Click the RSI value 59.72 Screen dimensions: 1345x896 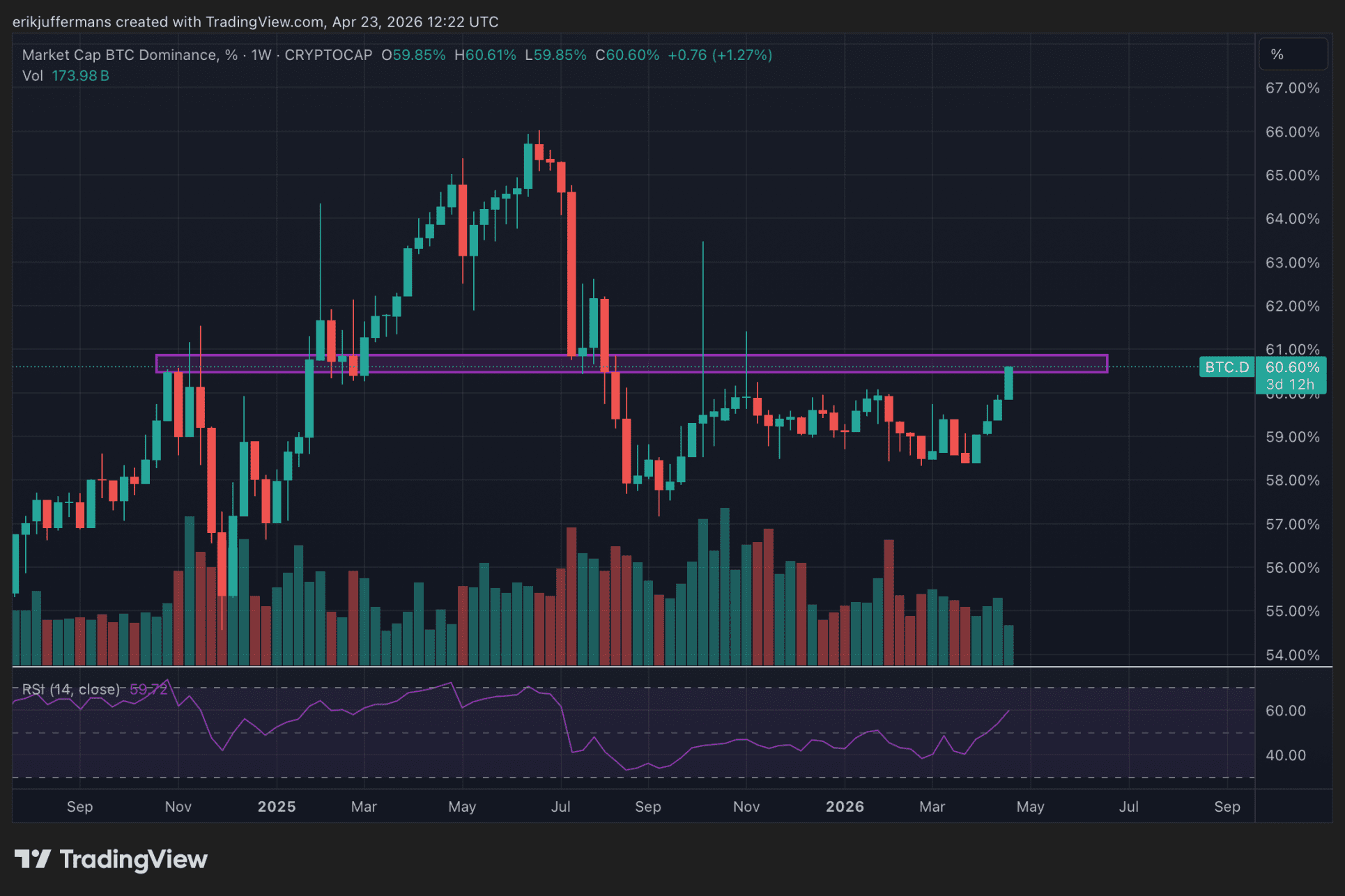coord(148,689)
